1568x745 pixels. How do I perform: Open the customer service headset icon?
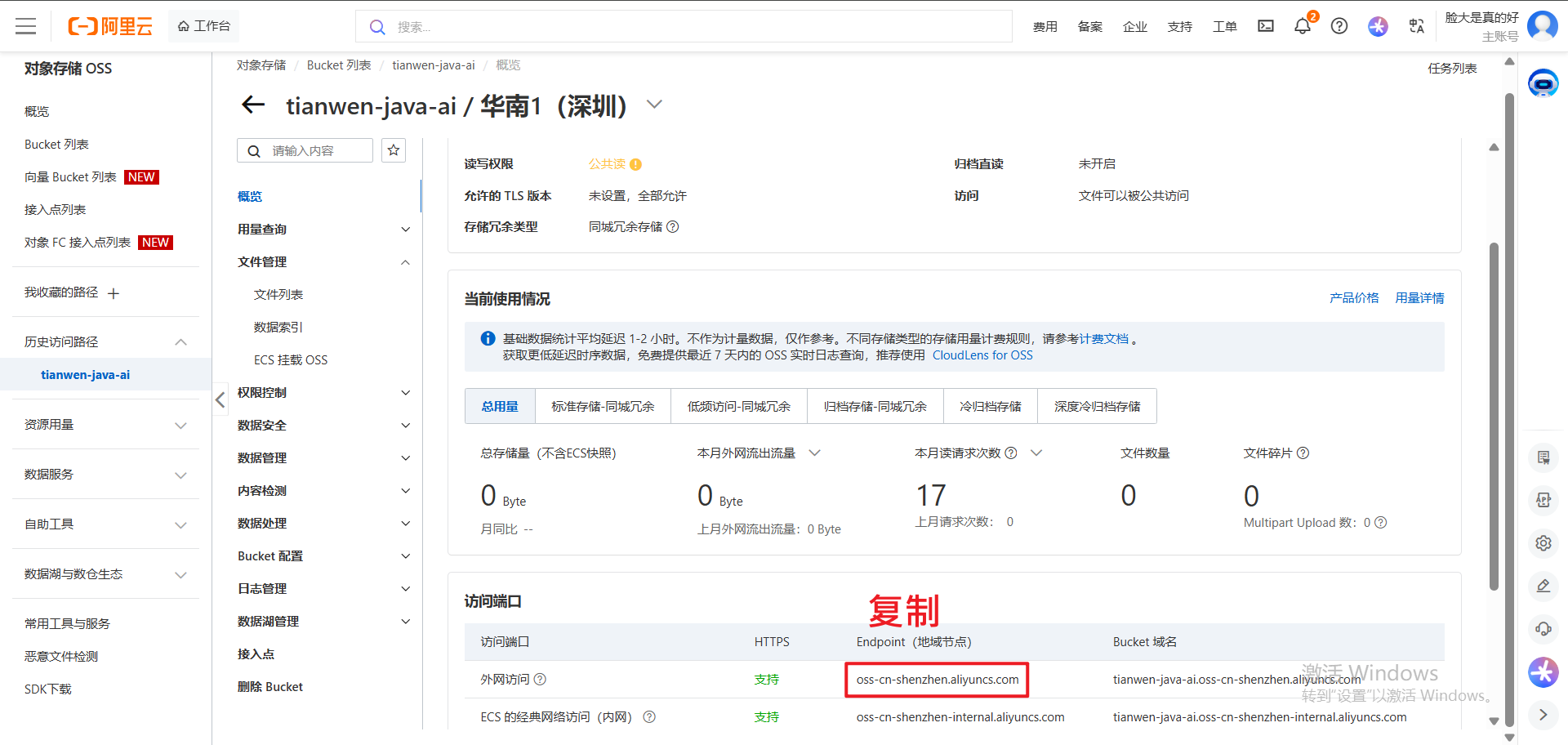pyautogui.click(x=1543, y=629)
